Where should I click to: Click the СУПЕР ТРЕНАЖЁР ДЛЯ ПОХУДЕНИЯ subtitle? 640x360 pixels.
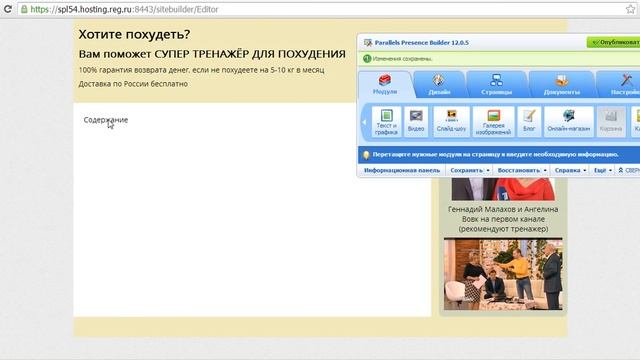coord(250,54)
